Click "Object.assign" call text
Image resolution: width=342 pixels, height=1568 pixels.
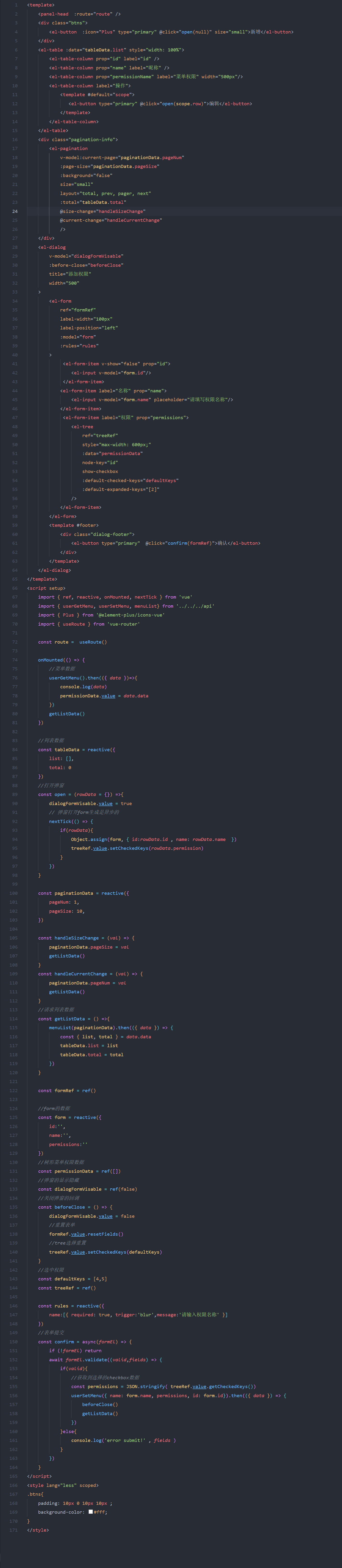[x=89, y=840]
